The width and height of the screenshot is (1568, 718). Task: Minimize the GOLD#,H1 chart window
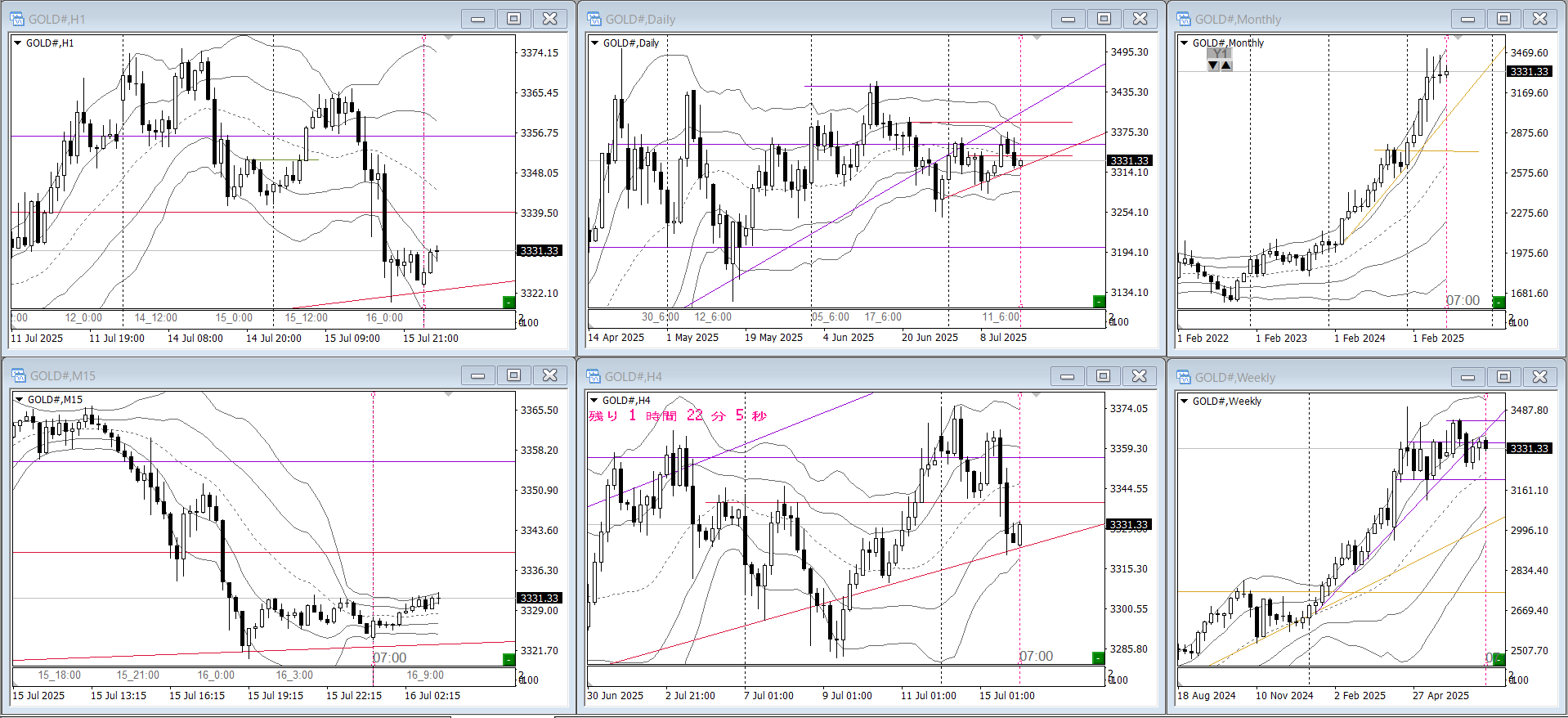tap(478, 19)
